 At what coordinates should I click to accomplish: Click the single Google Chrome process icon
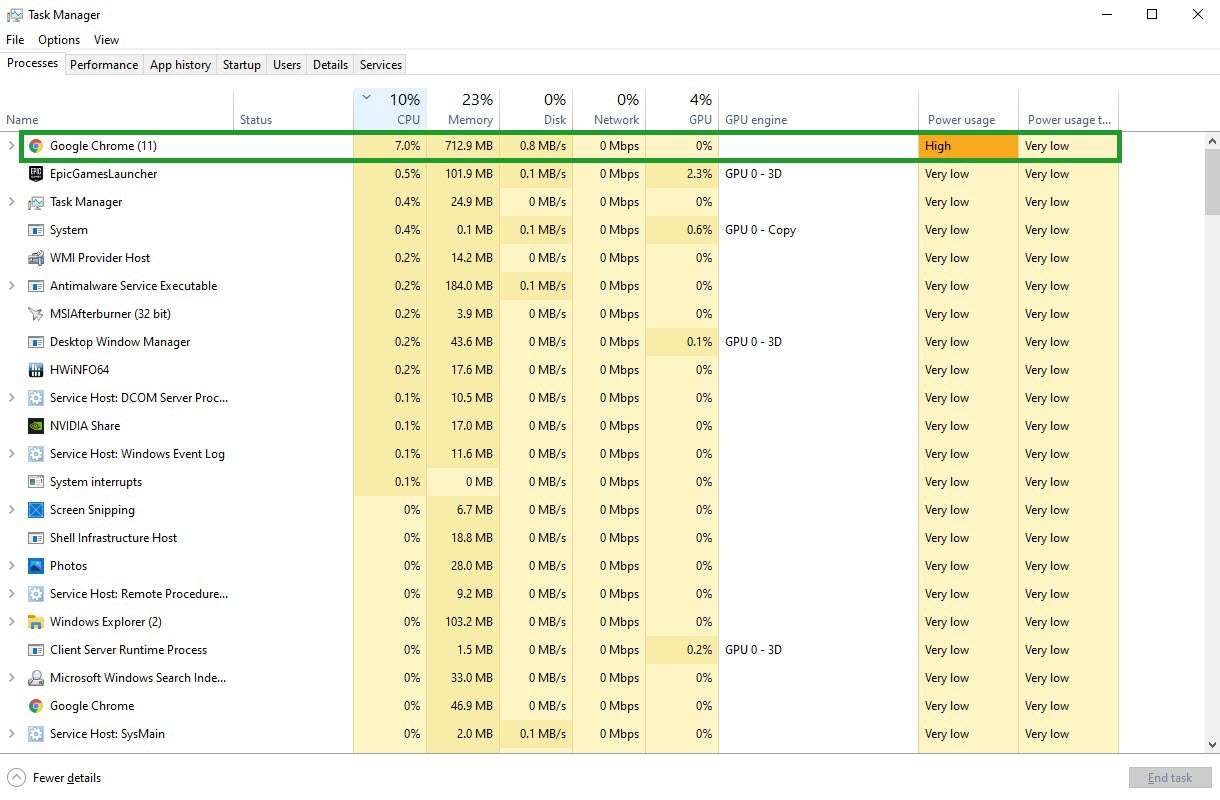pos(36,706)
